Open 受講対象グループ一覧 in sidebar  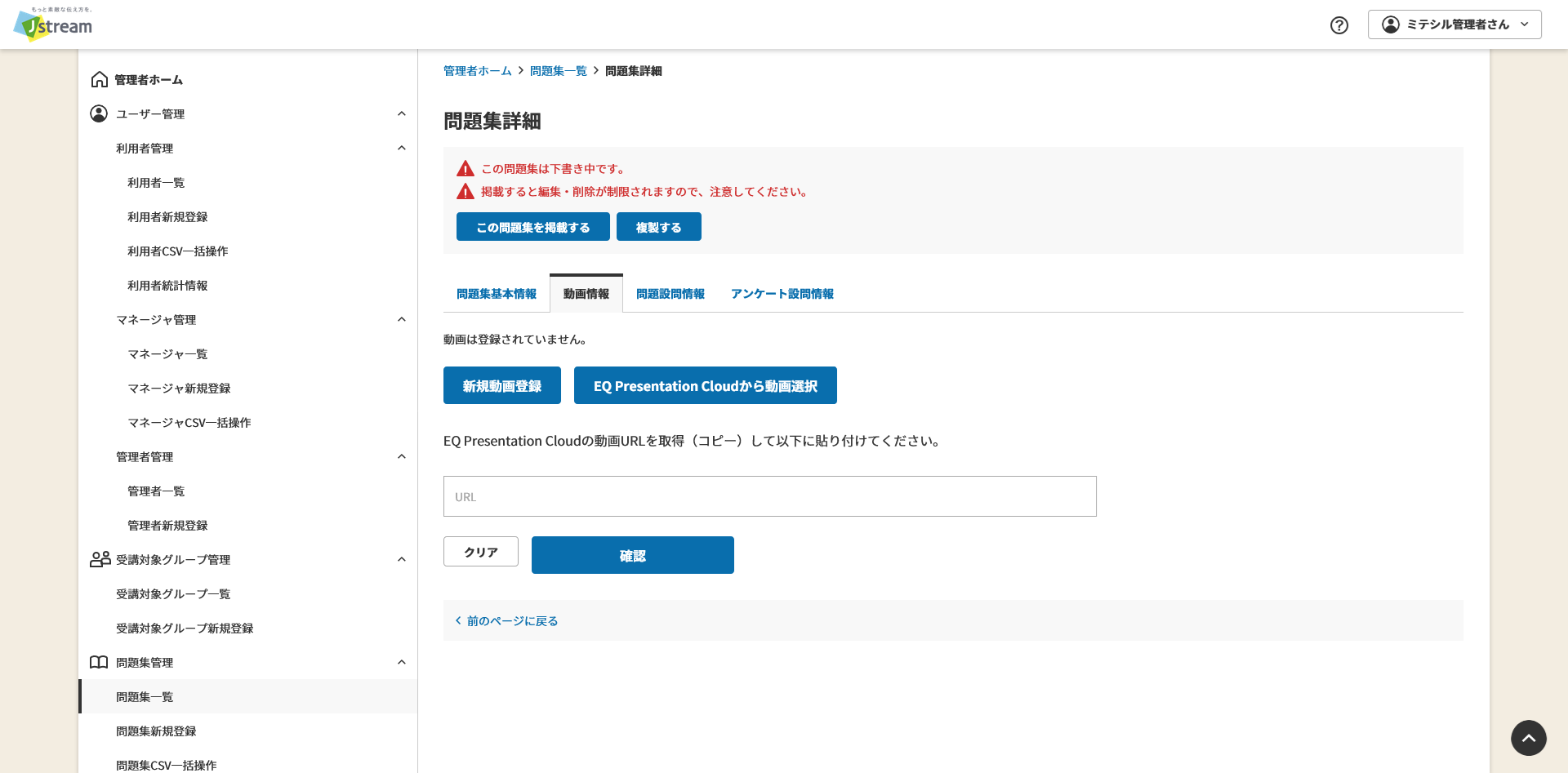173,594
